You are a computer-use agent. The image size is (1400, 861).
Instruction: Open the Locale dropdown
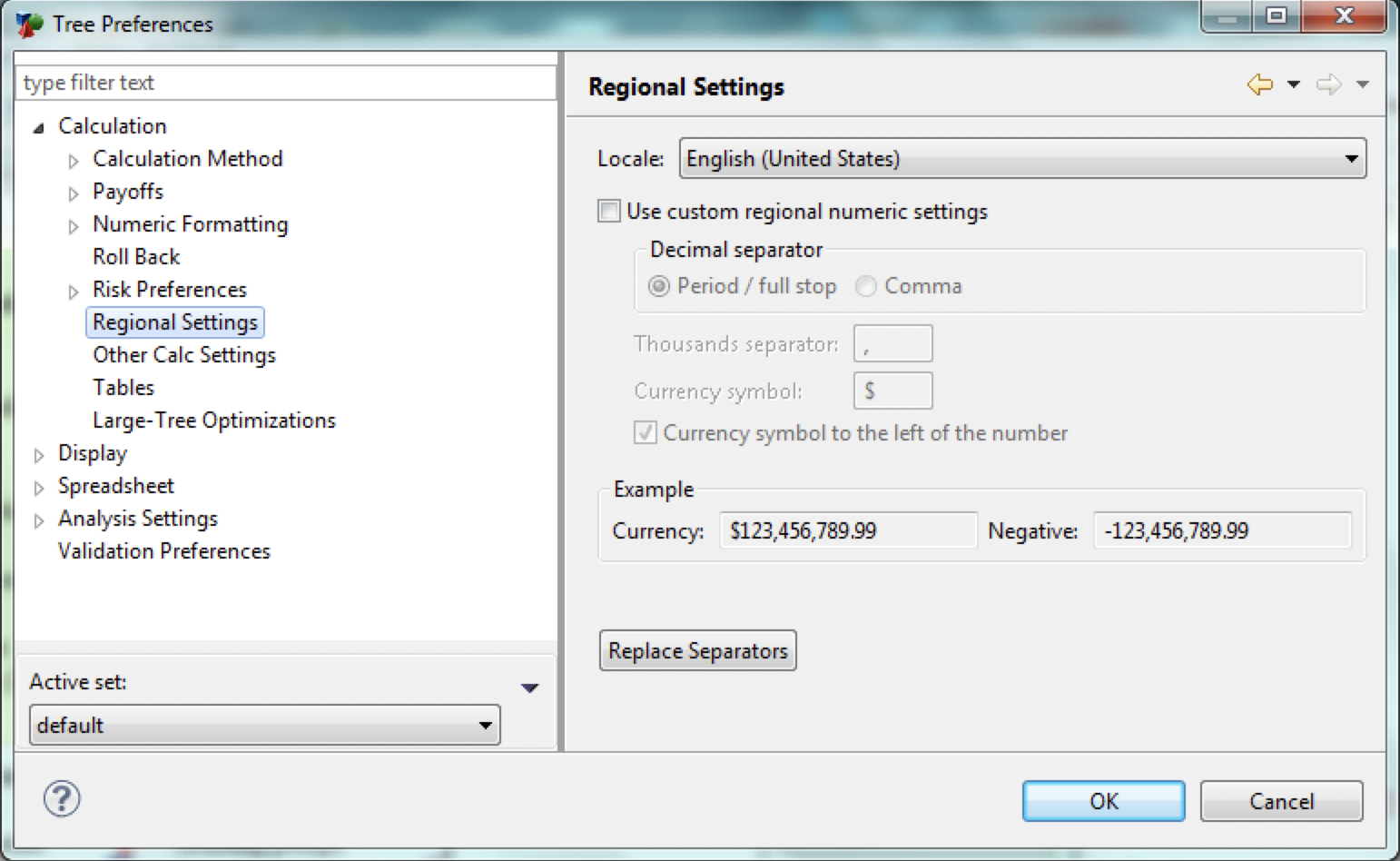(x=1349, y=158)
